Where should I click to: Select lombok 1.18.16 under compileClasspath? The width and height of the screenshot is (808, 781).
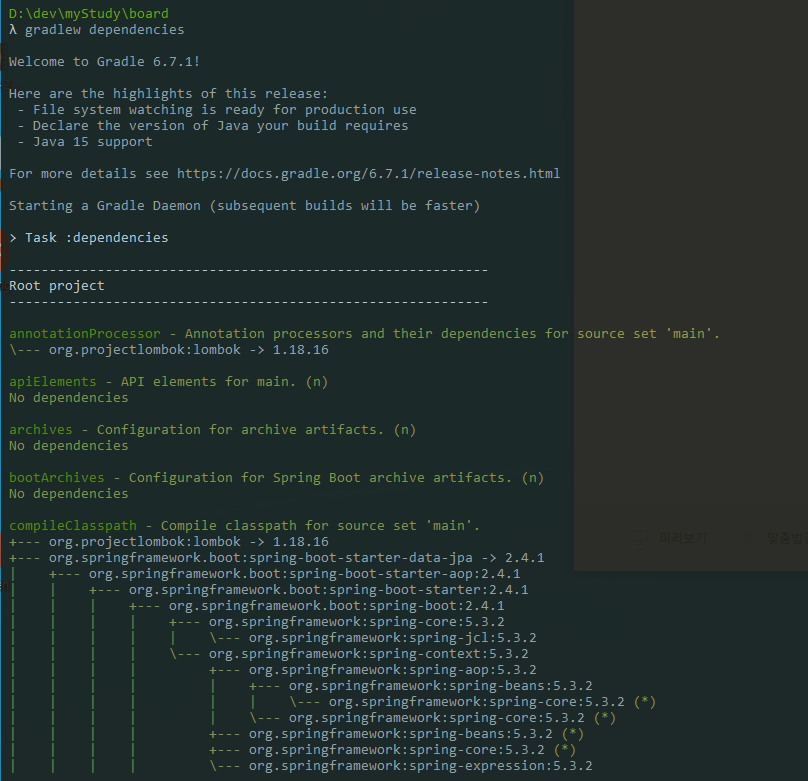pyautogui.click(x=189, y=541)
